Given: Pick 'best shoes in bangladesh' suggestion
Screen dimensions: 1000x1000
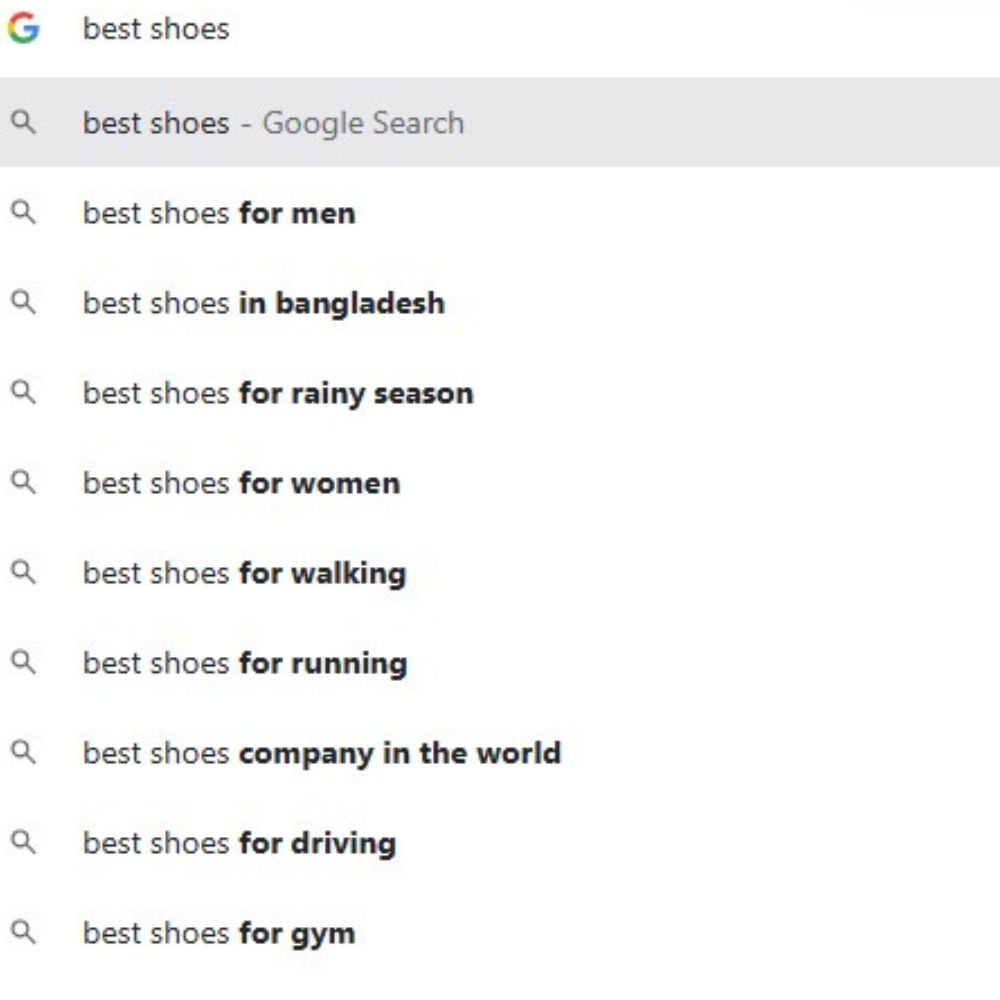Looking at the screenshot, I should click(263, 303).
